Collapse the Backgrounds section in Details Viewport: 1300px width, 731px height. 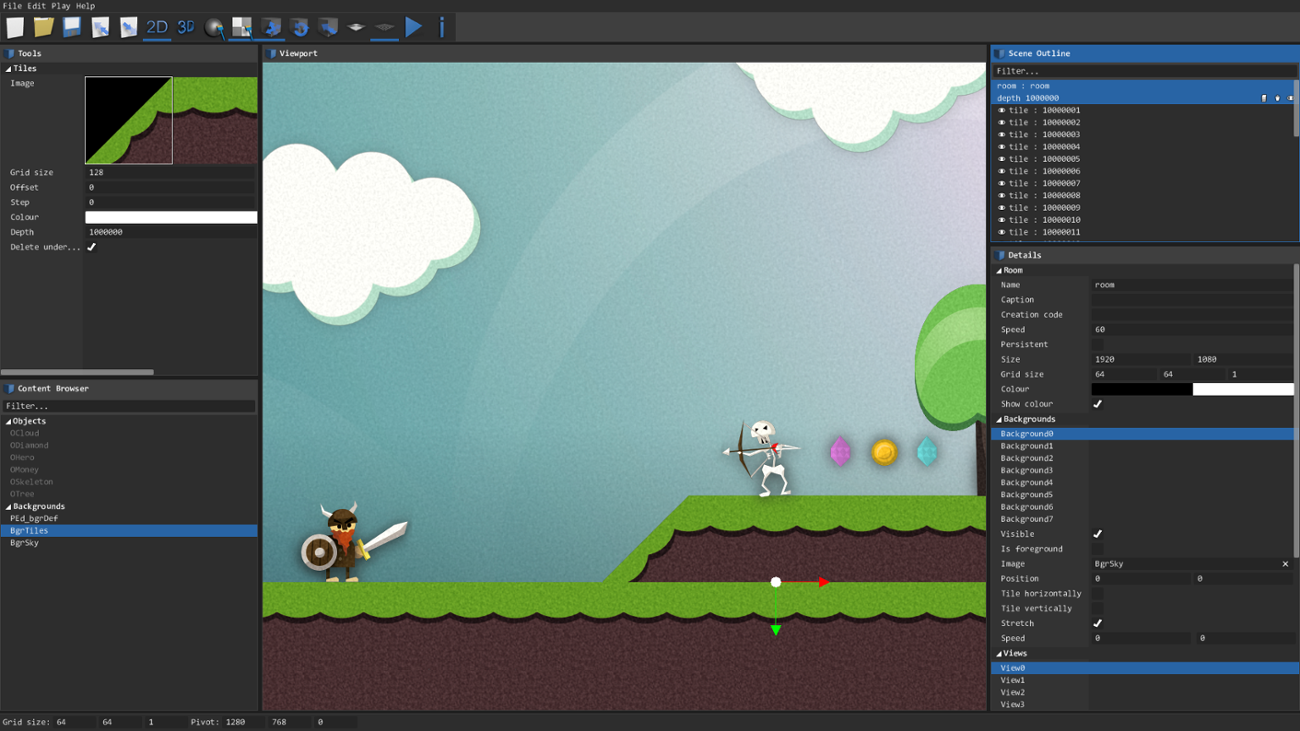[x=997, y=419]
